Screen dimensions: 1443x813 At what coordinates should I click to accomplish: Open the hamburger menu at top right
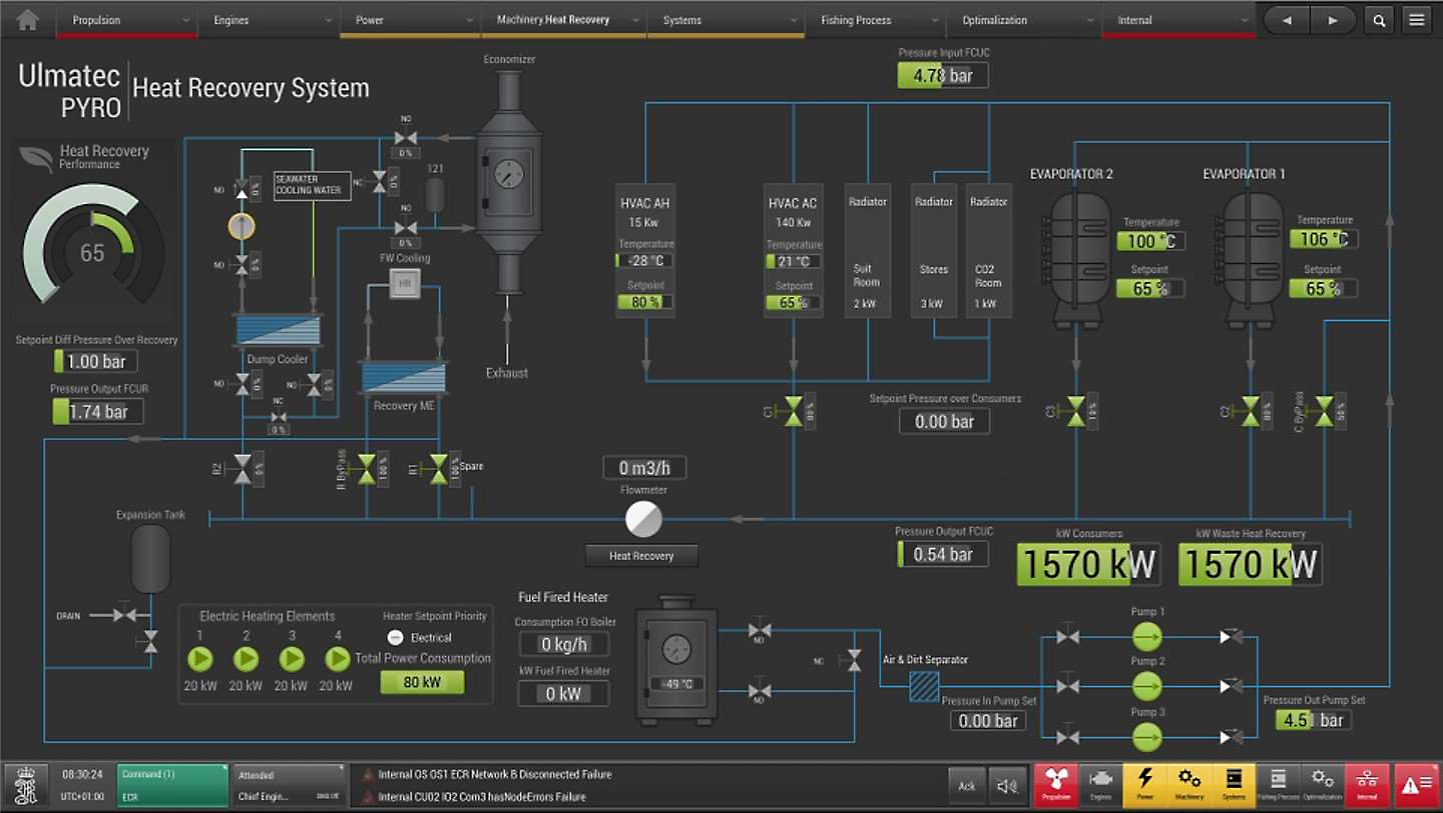(1415, 20)
